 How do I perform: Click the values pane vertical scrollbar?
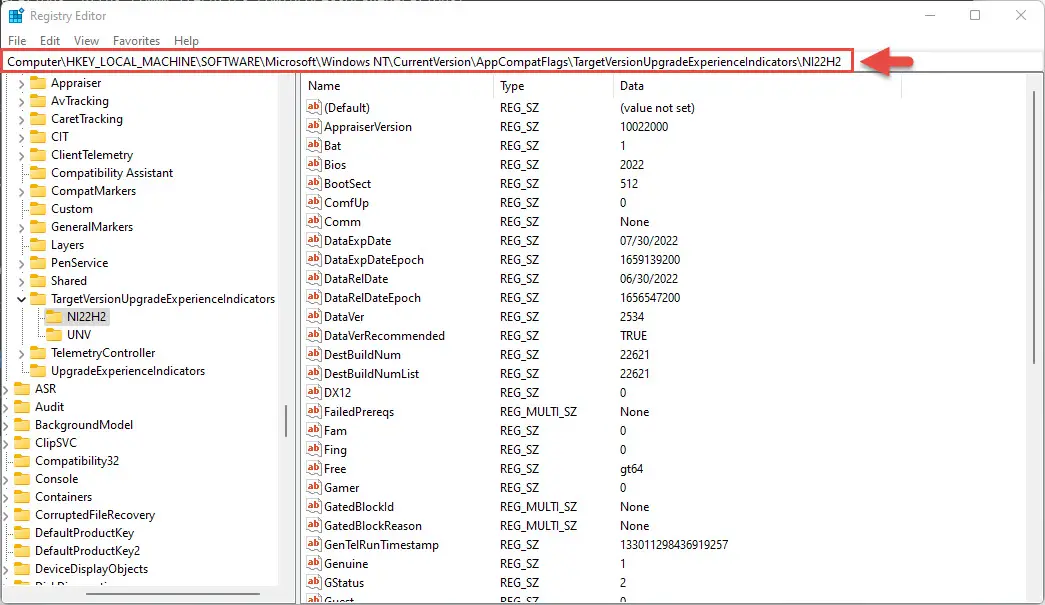click(1034, 227)
